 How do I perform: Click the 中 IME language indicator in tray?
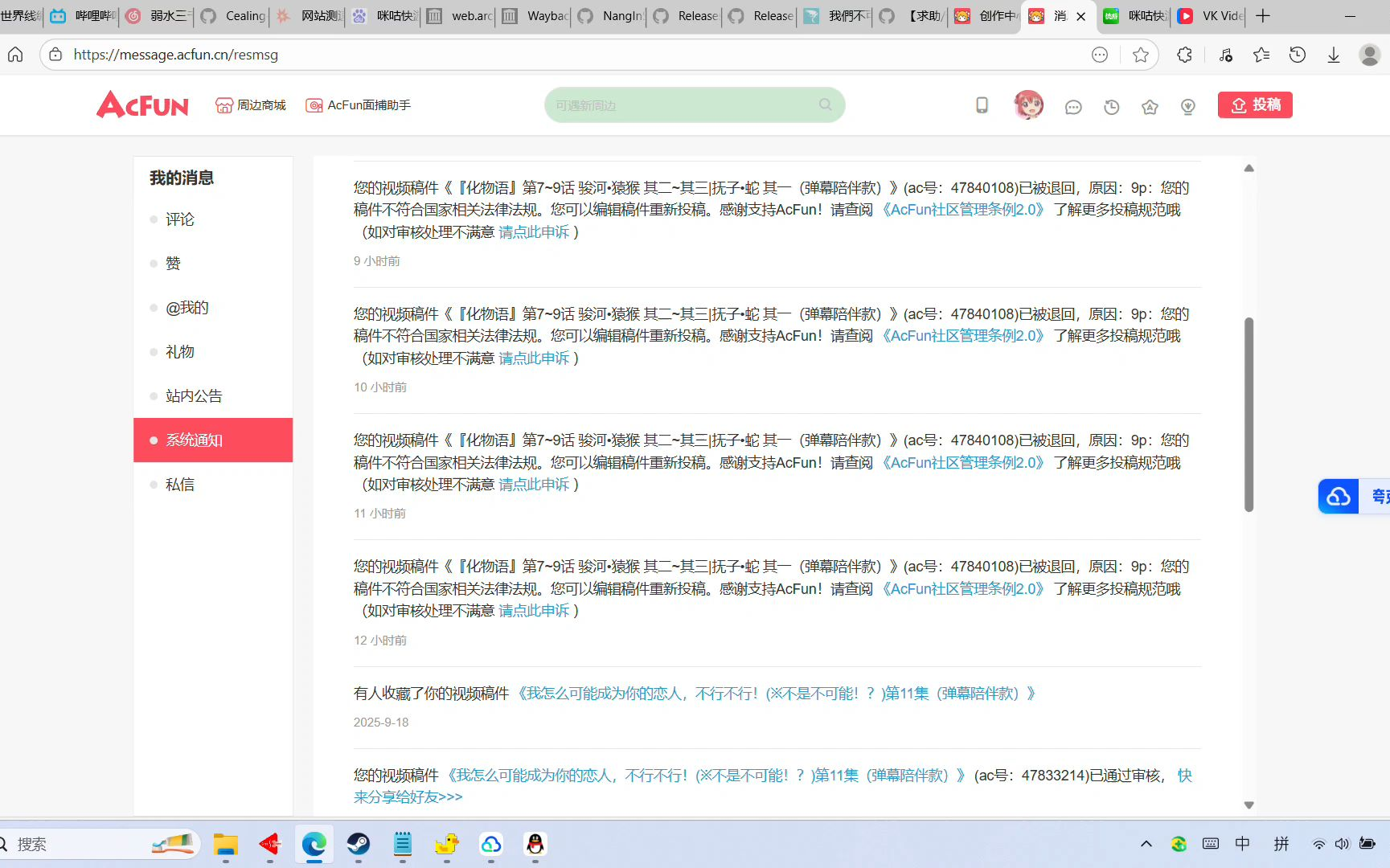coord(1242,844)
